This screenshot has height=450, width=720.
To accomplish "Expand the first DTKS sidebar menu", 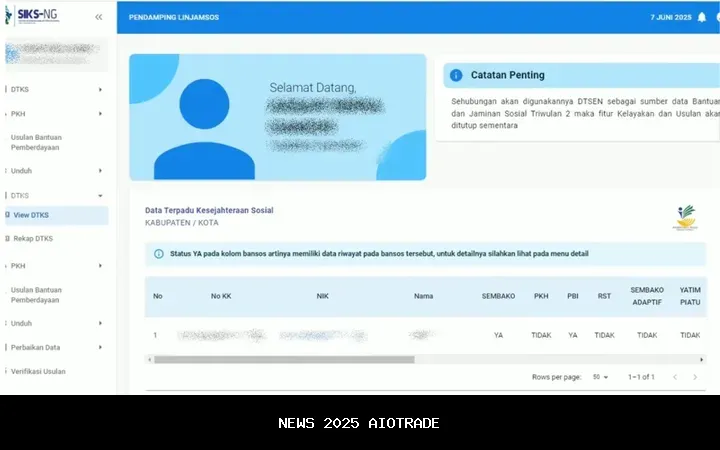I will click(x=56, y=89).
